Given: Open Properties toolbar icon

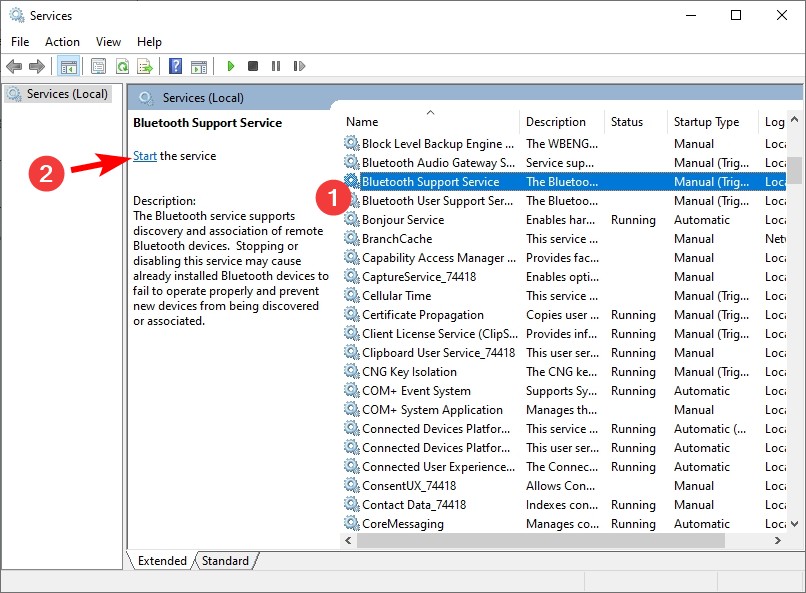Looking at the screenshot, I should [x=98, y=66].
